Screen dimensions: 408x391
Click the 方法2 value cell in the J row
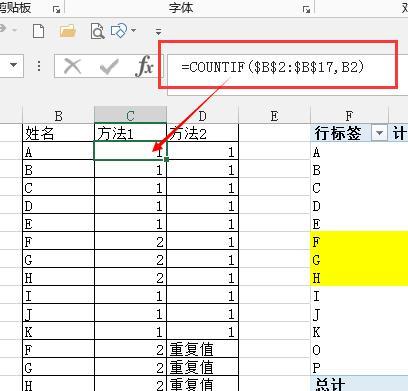(x=202, y=313)
